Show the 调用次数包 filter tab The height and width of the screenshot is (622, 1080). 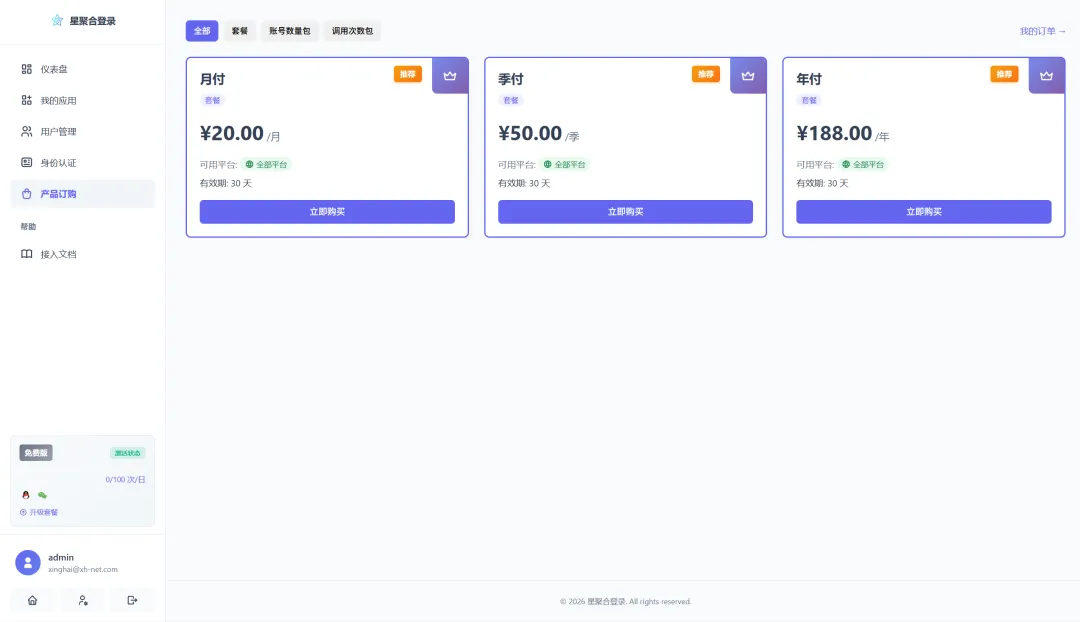(352, 31)
